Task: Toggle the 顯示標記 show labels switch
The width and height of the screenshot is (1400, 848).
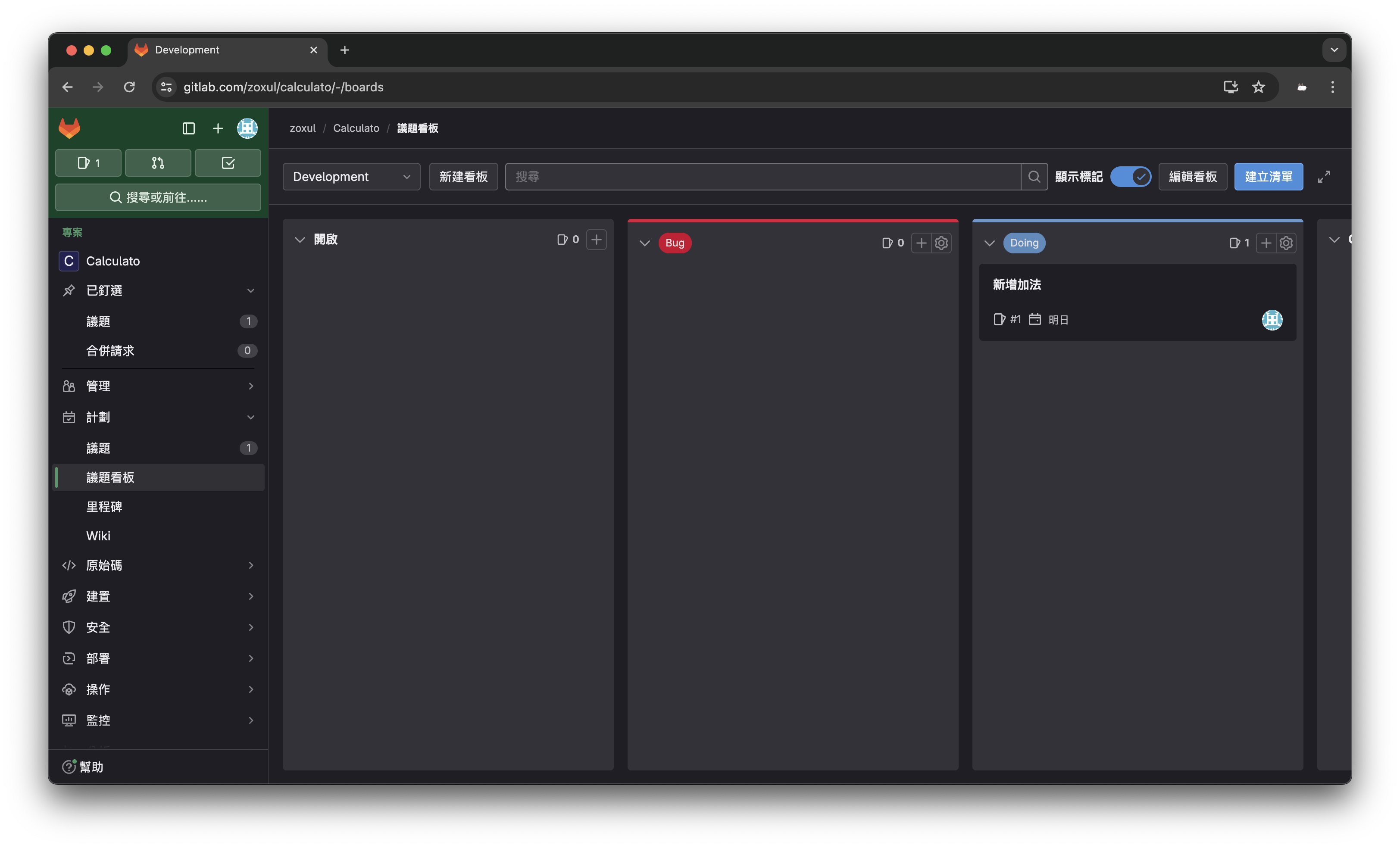Action: pos(1131,177)
